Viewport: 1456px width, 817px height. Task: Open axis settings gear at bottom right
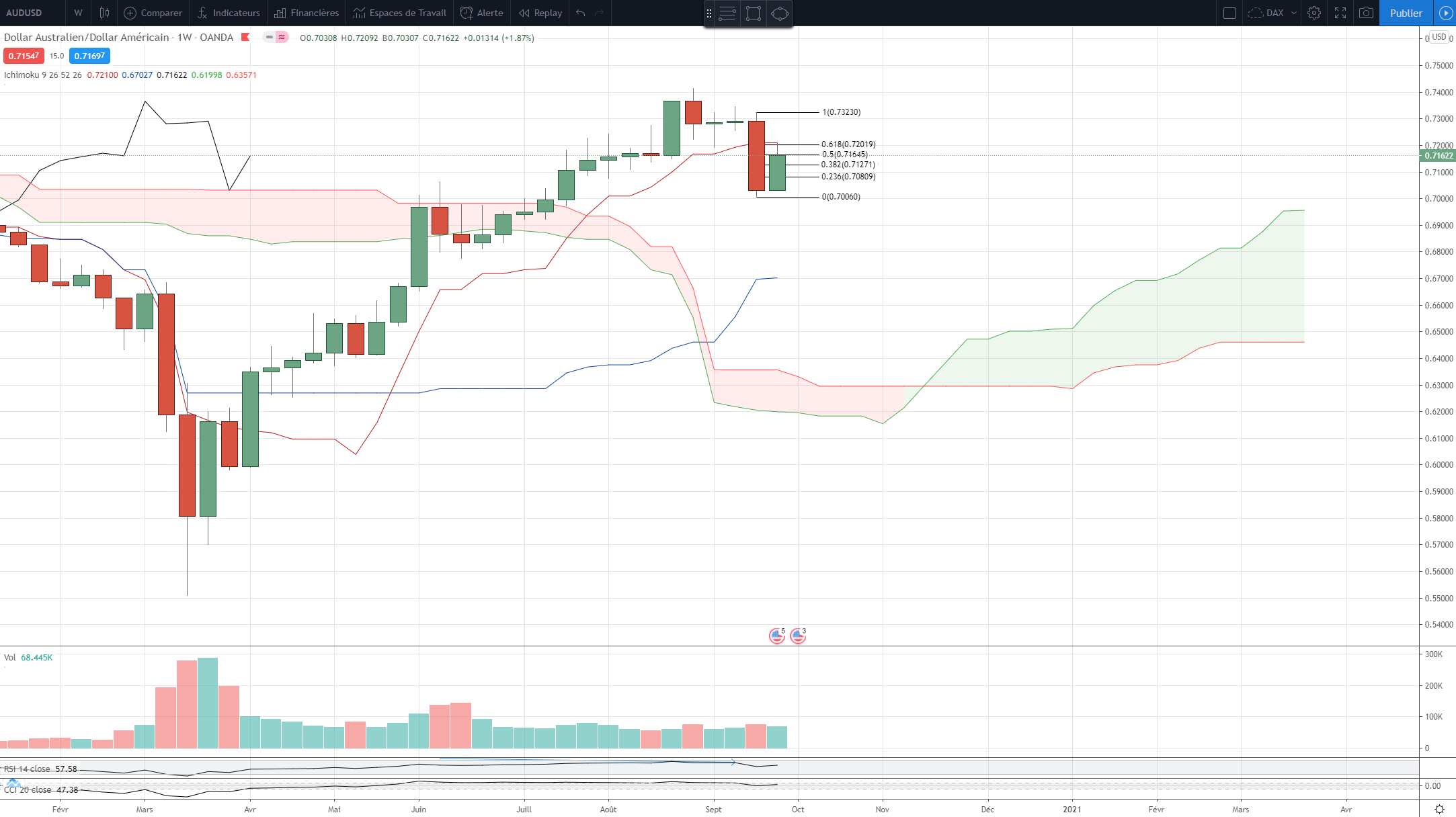pyautogui.click(x=1439, y=809)
